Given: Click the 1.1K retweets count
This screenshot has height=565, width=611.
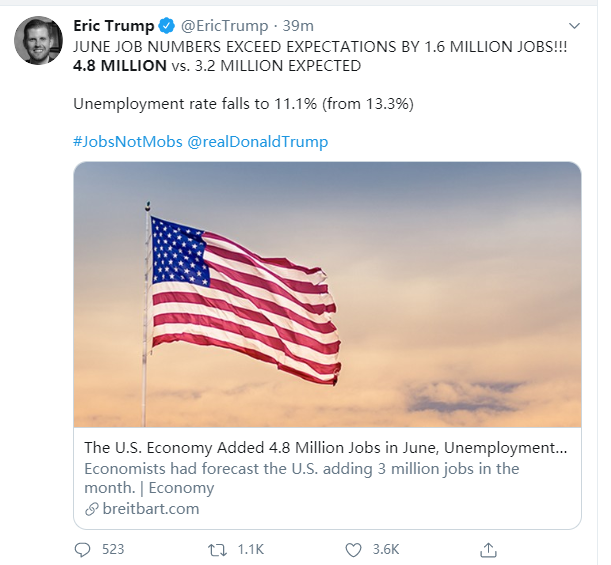Looking at the screenshot, I should pyautogui.click(x=251, y=550).
